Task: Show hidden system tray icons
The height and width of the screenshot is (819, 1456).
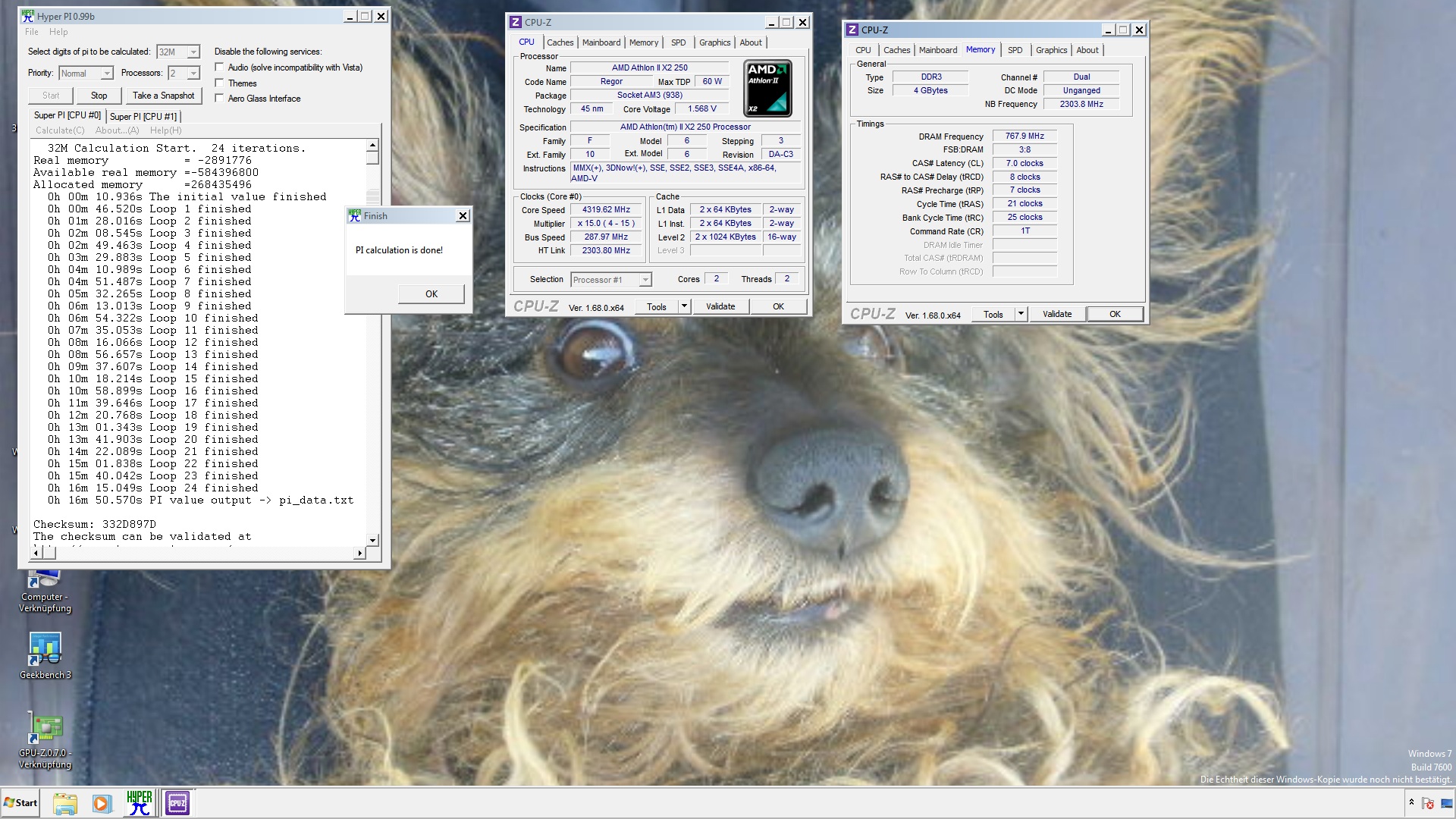Action: click(1411, 802)
